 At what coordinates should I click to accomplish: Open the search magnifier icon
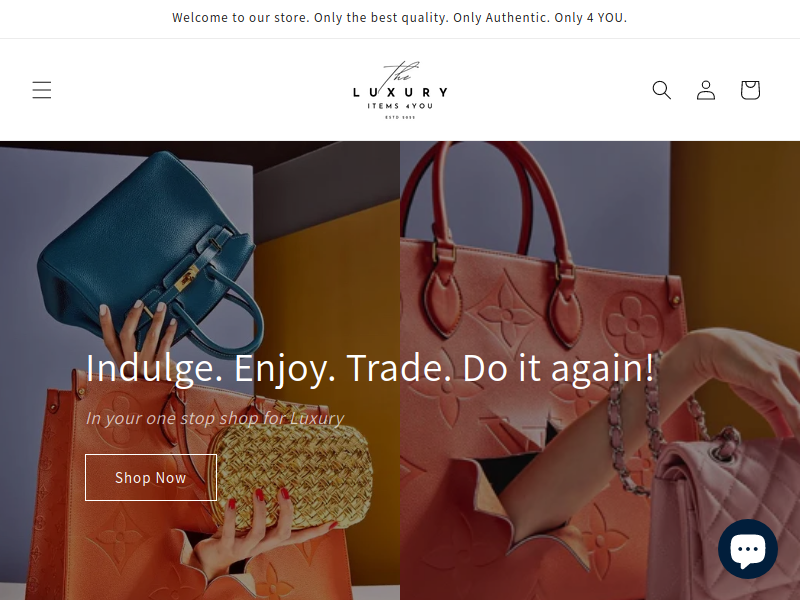pyautogui.click(x=661, y=90)
